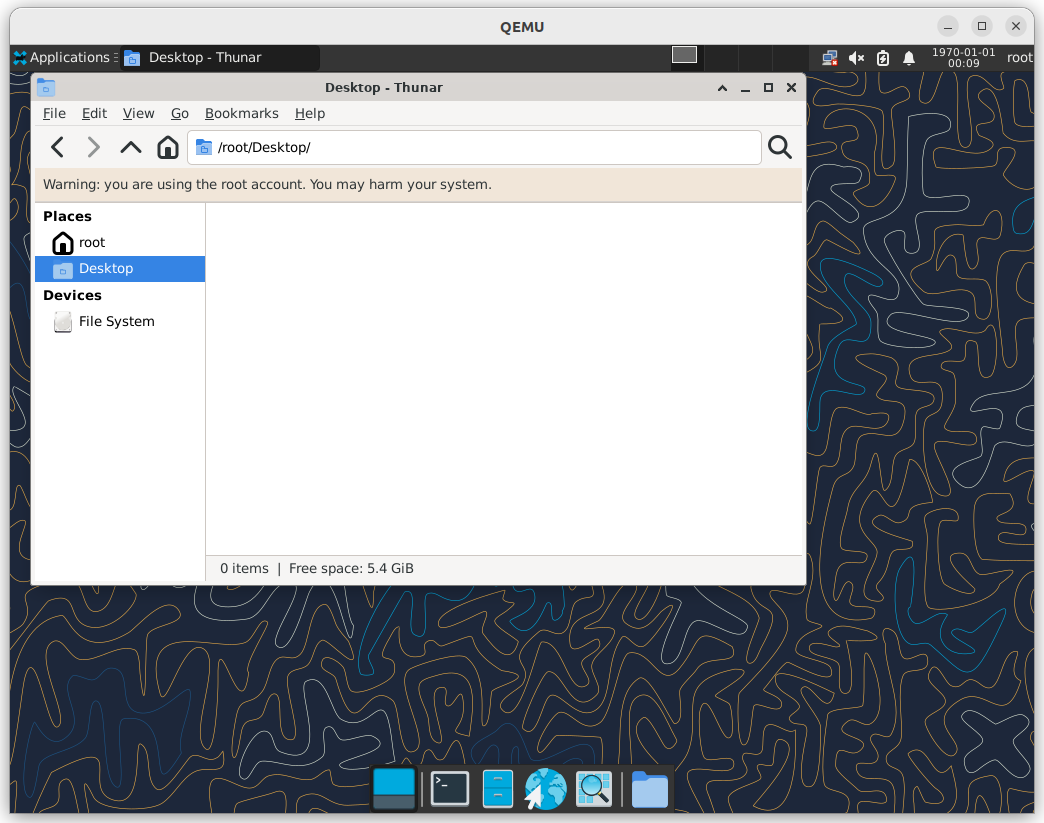The height and width of the screenshot is (823, 1044).
Task: Click the battery status tray icon
Action: pos(882,58)
